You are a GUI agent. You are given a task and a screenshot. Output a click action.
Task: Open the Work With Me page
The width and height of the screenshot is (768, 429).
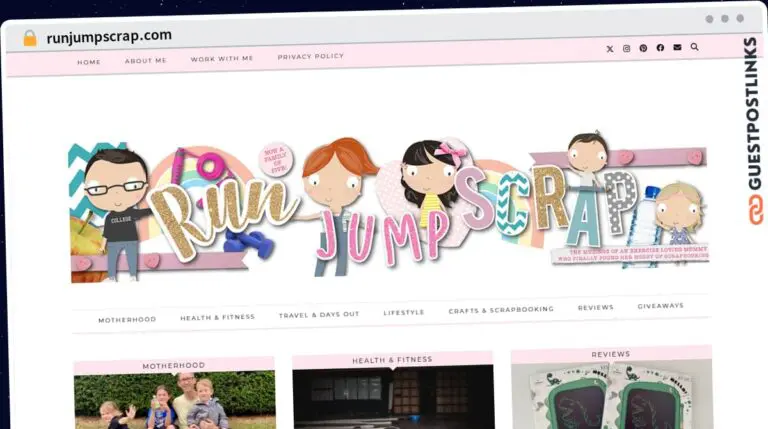(x=222, y=59)
